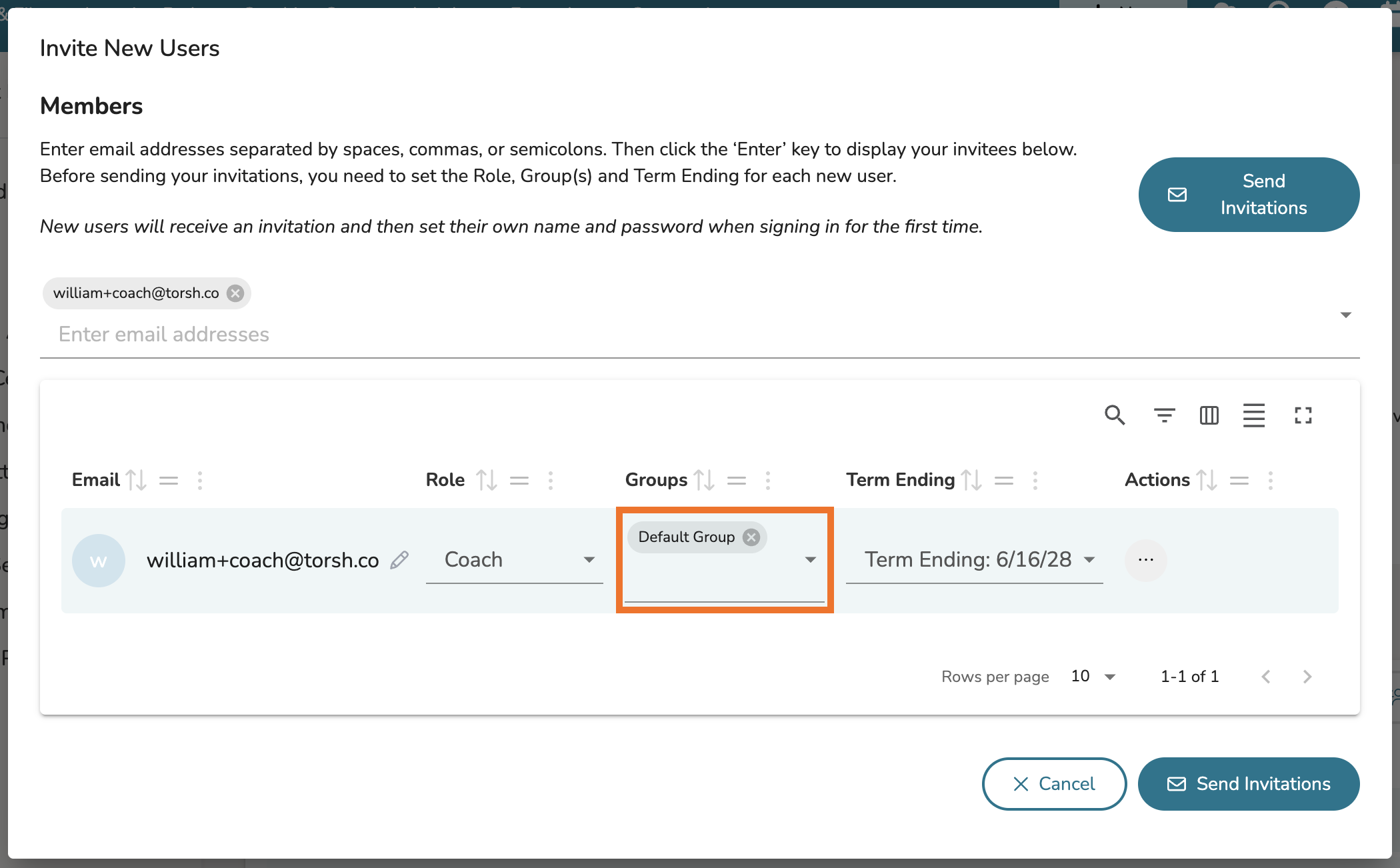Screen dimensions: 1400x868
Task: Go to previous table page
Action: [1266, 677]
